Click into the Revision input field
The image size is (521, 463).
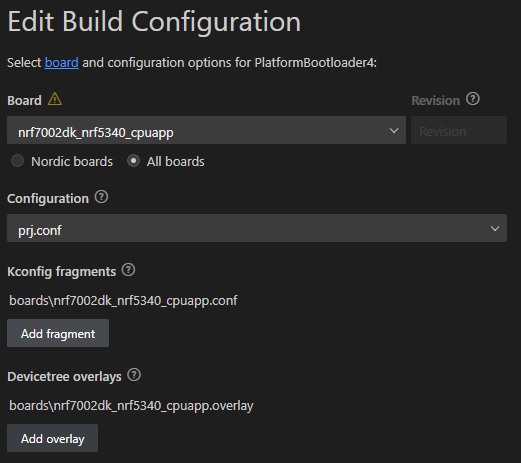459,130
